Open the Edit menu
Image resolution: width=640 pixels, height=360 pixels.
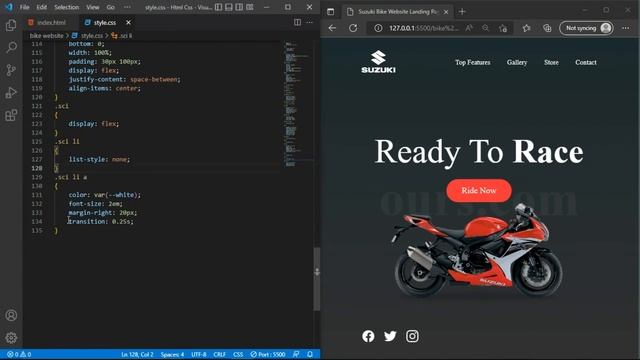point(42,7)
